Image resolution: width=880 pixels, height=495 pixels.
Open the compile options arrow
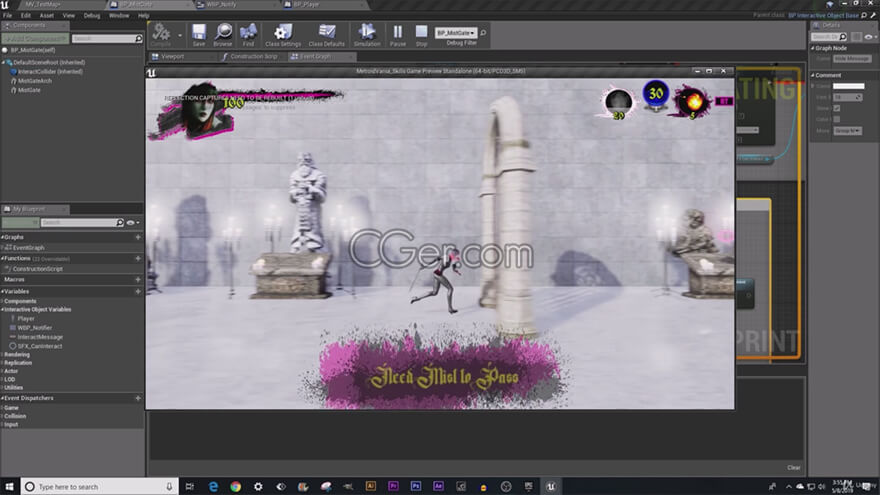click(x=180, y=35)
